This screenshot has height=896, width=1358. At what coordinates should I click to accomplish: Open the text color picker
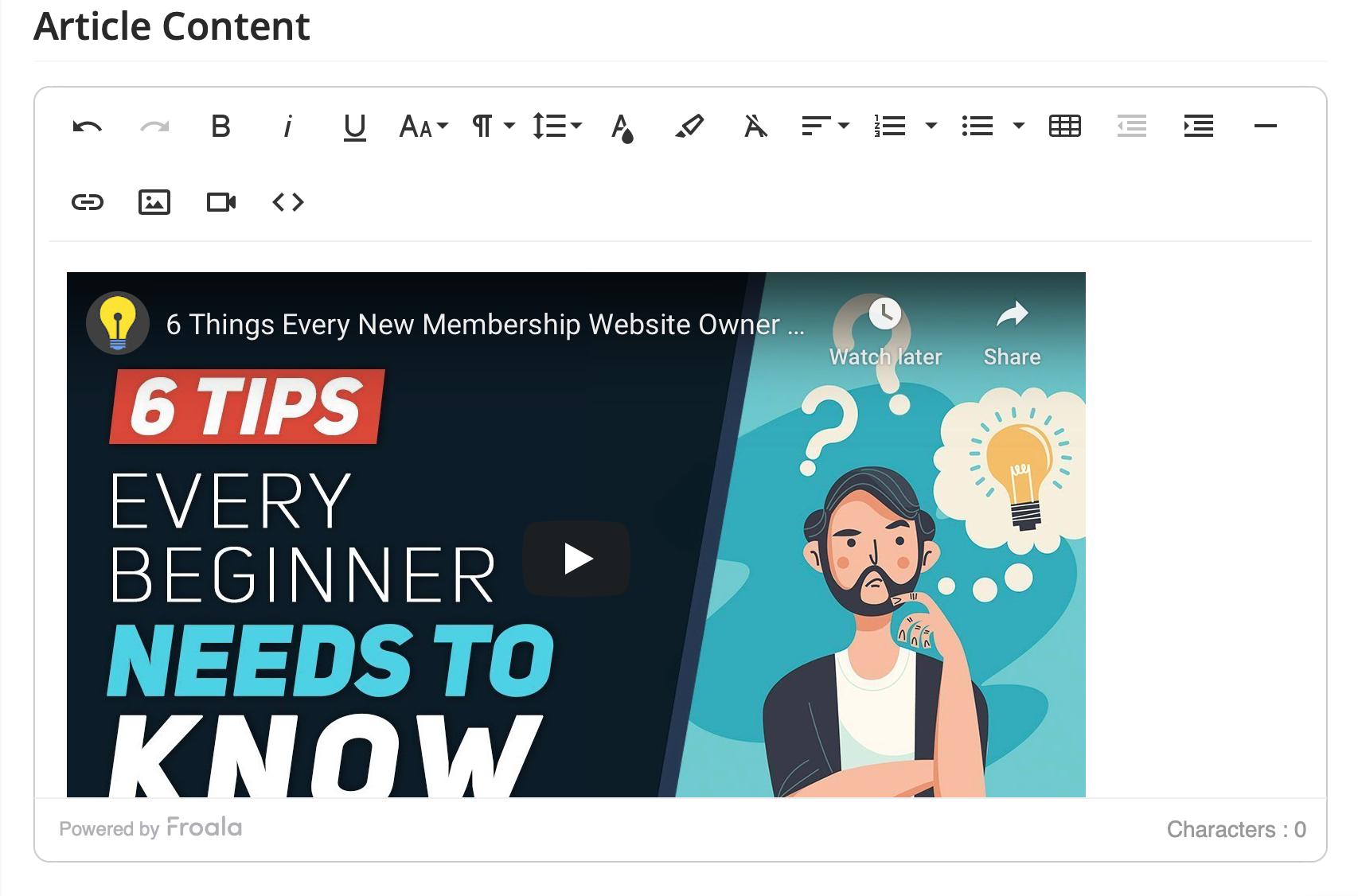pyautogui.click(x=622, y=126)
